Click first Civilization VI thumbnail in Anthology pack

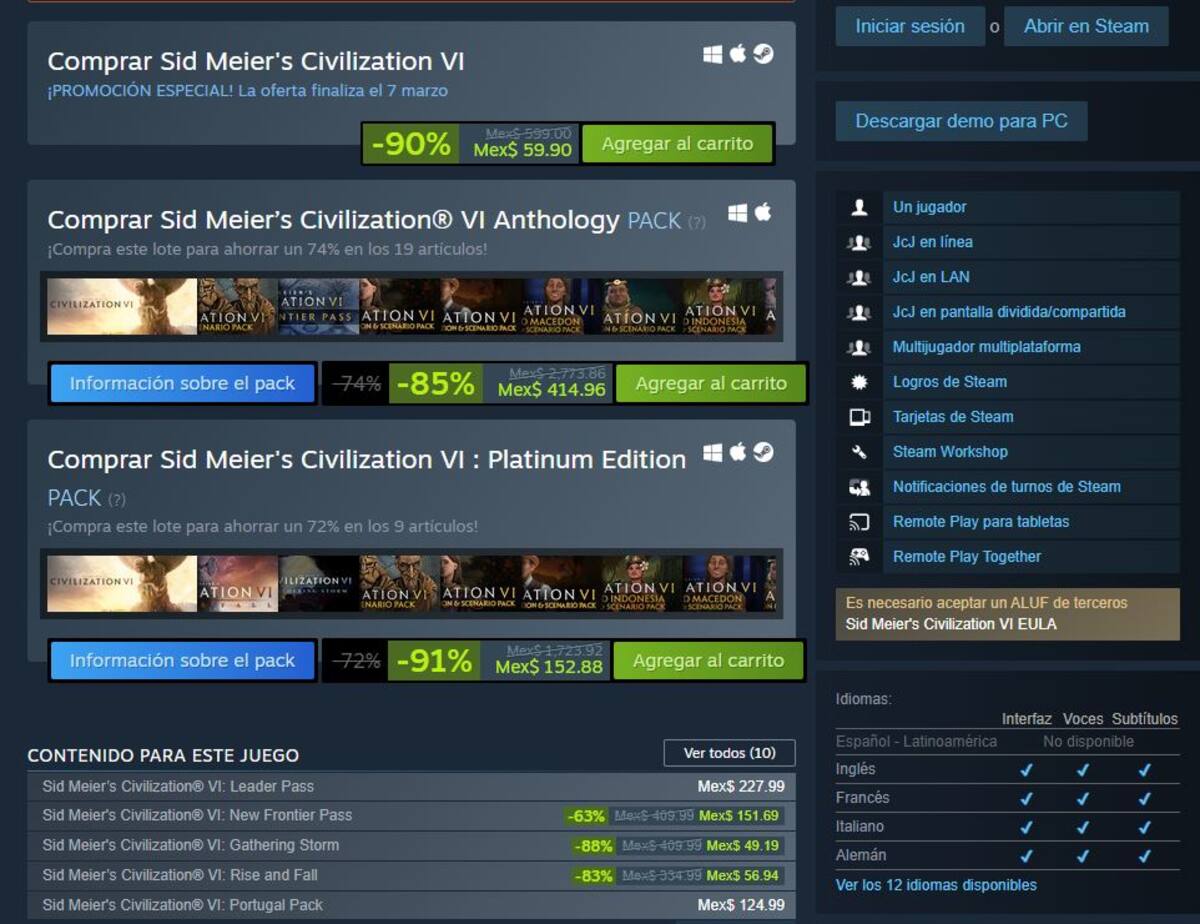pos(122,307)
